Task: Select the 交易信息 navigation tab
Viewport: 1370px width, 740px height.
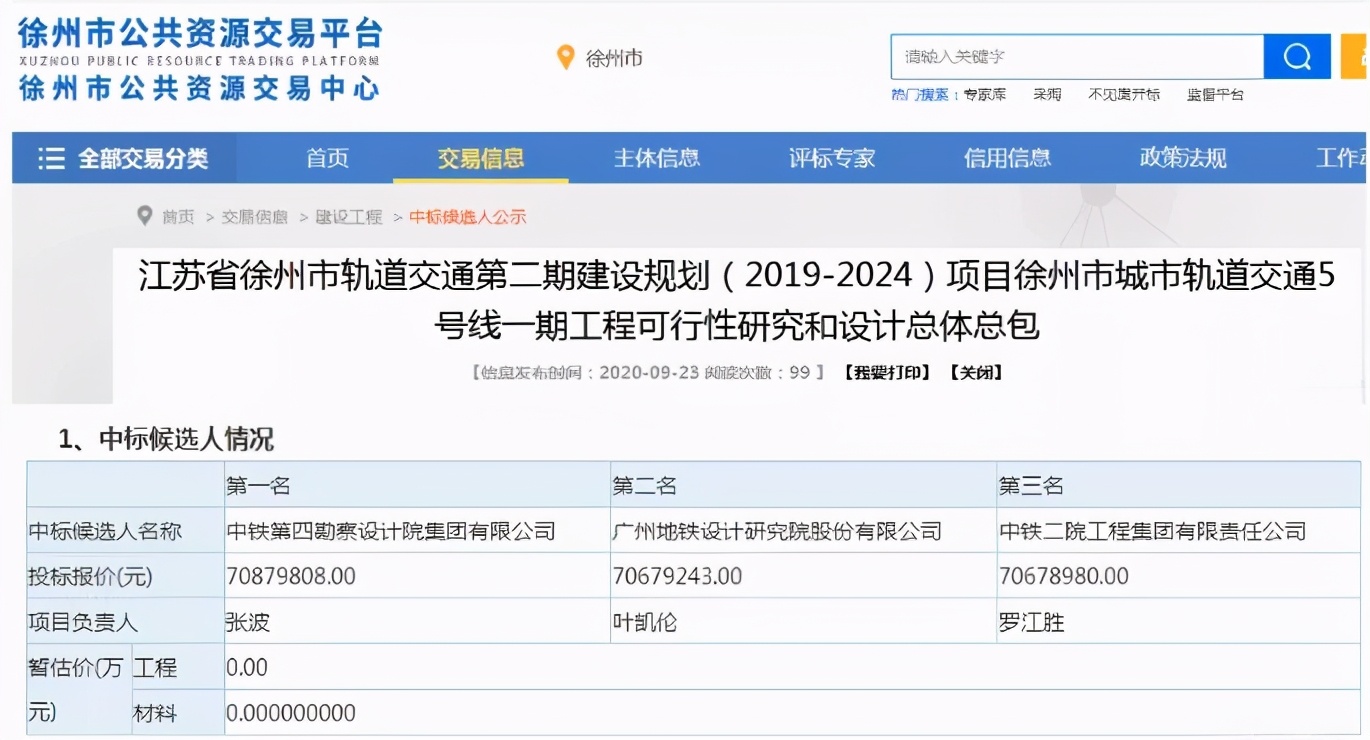Action: coord(480,158)
